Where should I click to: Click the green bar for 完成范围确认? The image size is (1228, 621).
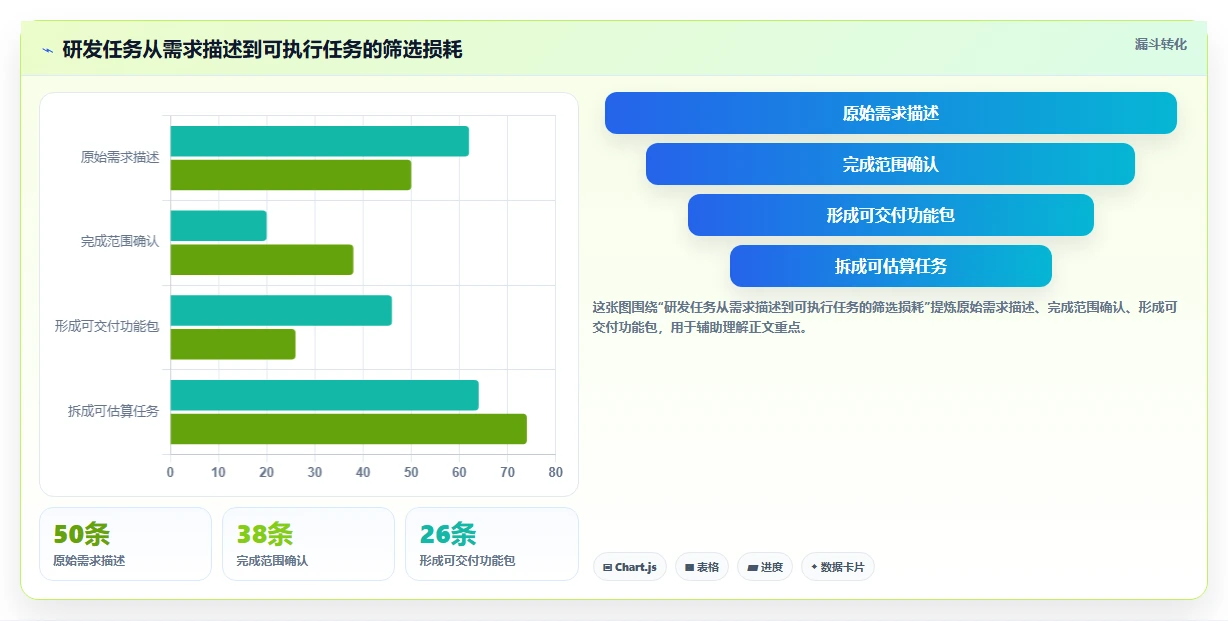point(261,260)
